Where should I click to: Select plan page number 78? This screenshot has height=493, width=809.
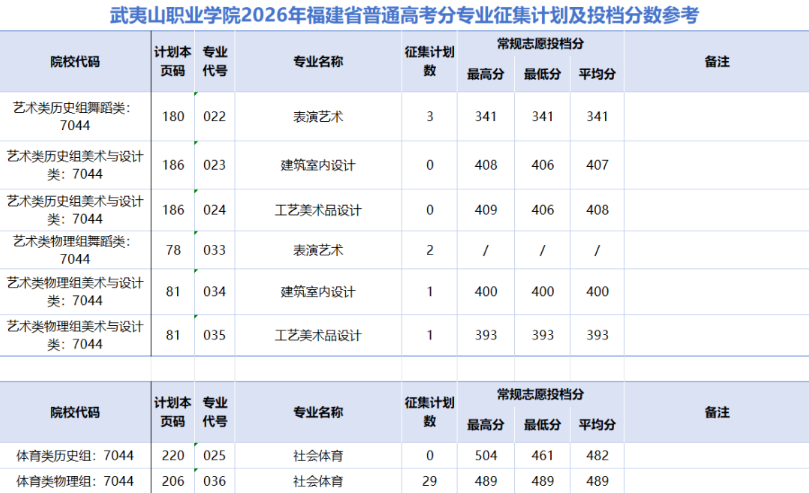(x=173, y=250)
